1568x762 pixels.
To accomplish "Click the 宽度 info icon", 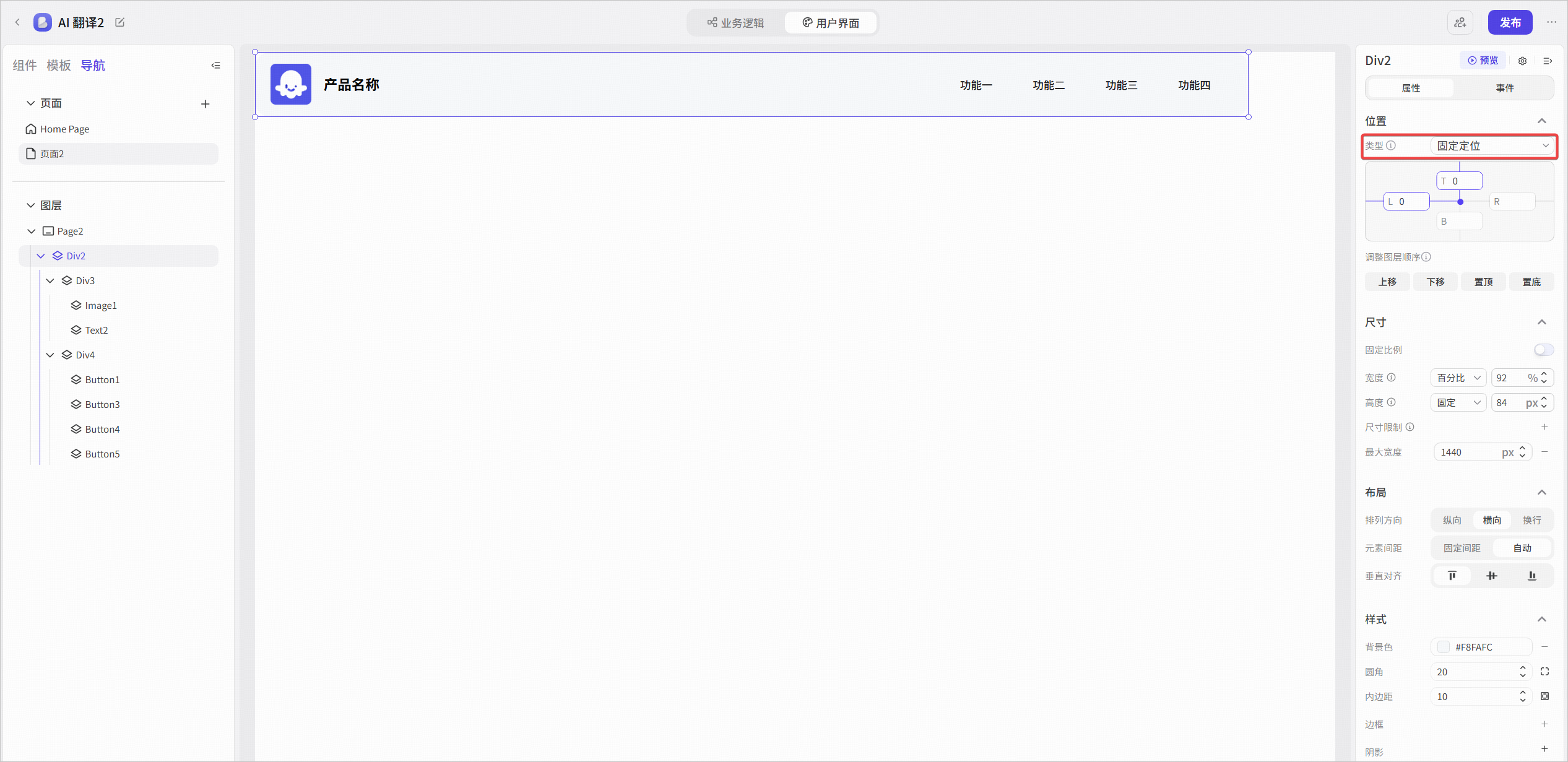I will pyautogui.click(x=1391, y=378).
